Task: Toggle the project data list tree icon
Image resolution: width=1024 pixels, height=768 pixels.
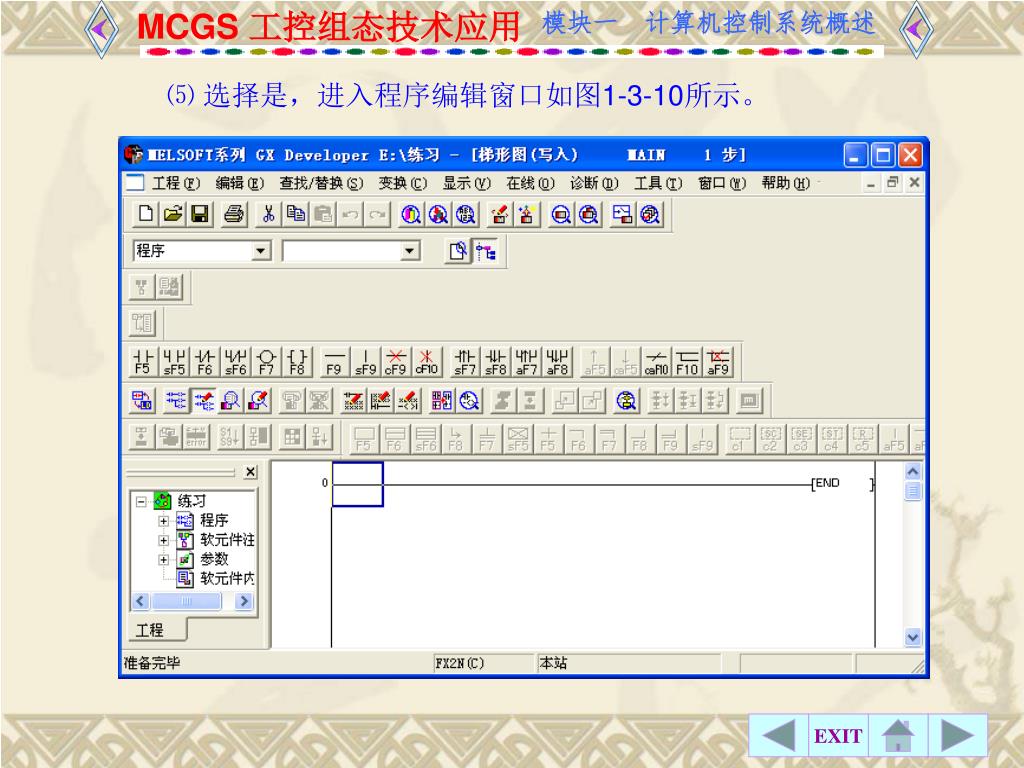Action: point(487,251)
